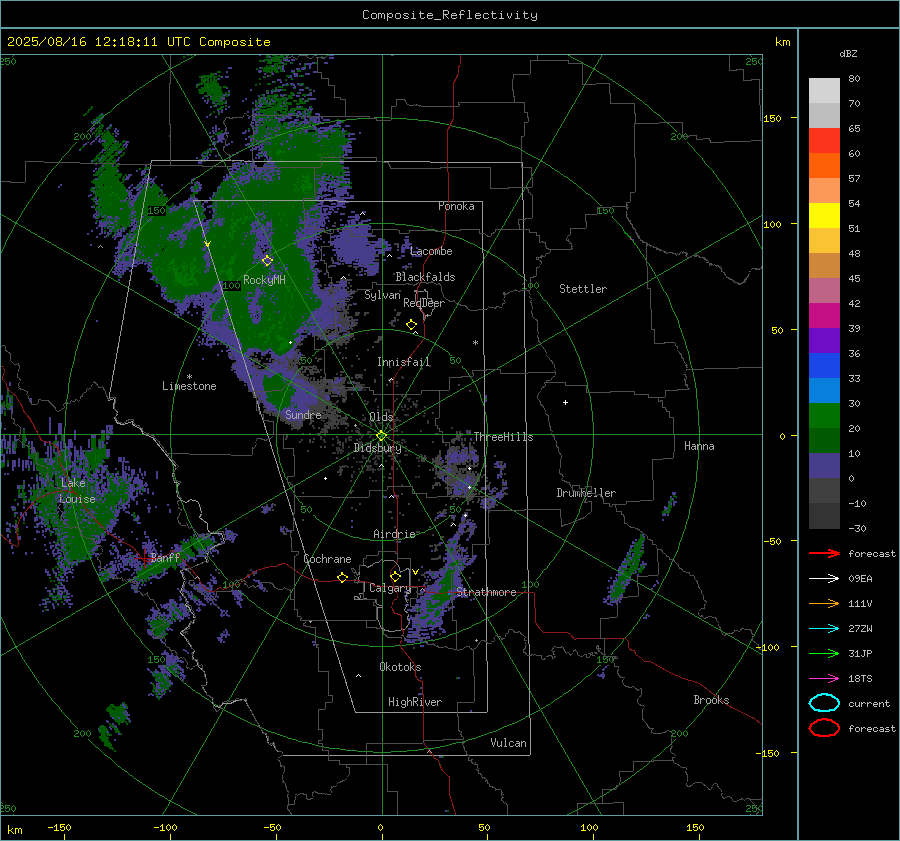Click the Okotoks town label

point(400,667)
